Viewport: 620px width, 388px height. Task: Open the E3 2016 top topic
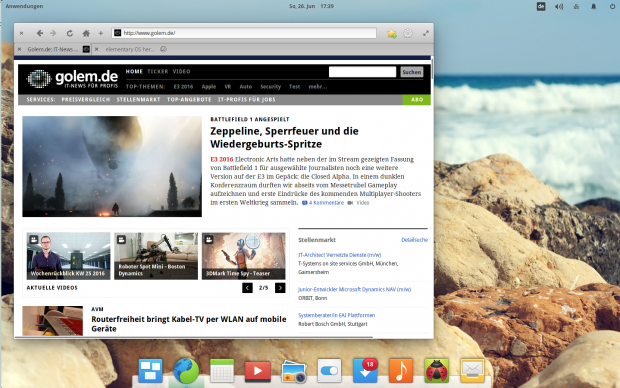183,87
